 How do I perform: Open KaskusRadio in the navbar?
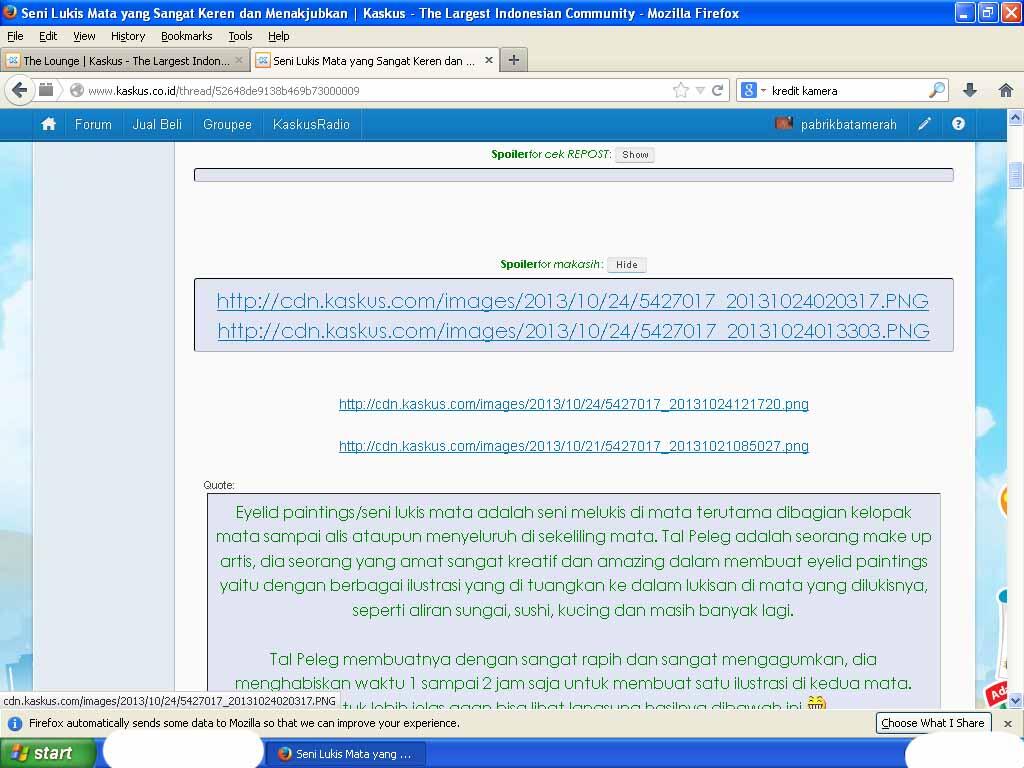pyautogui.click(x=311, y=124)
